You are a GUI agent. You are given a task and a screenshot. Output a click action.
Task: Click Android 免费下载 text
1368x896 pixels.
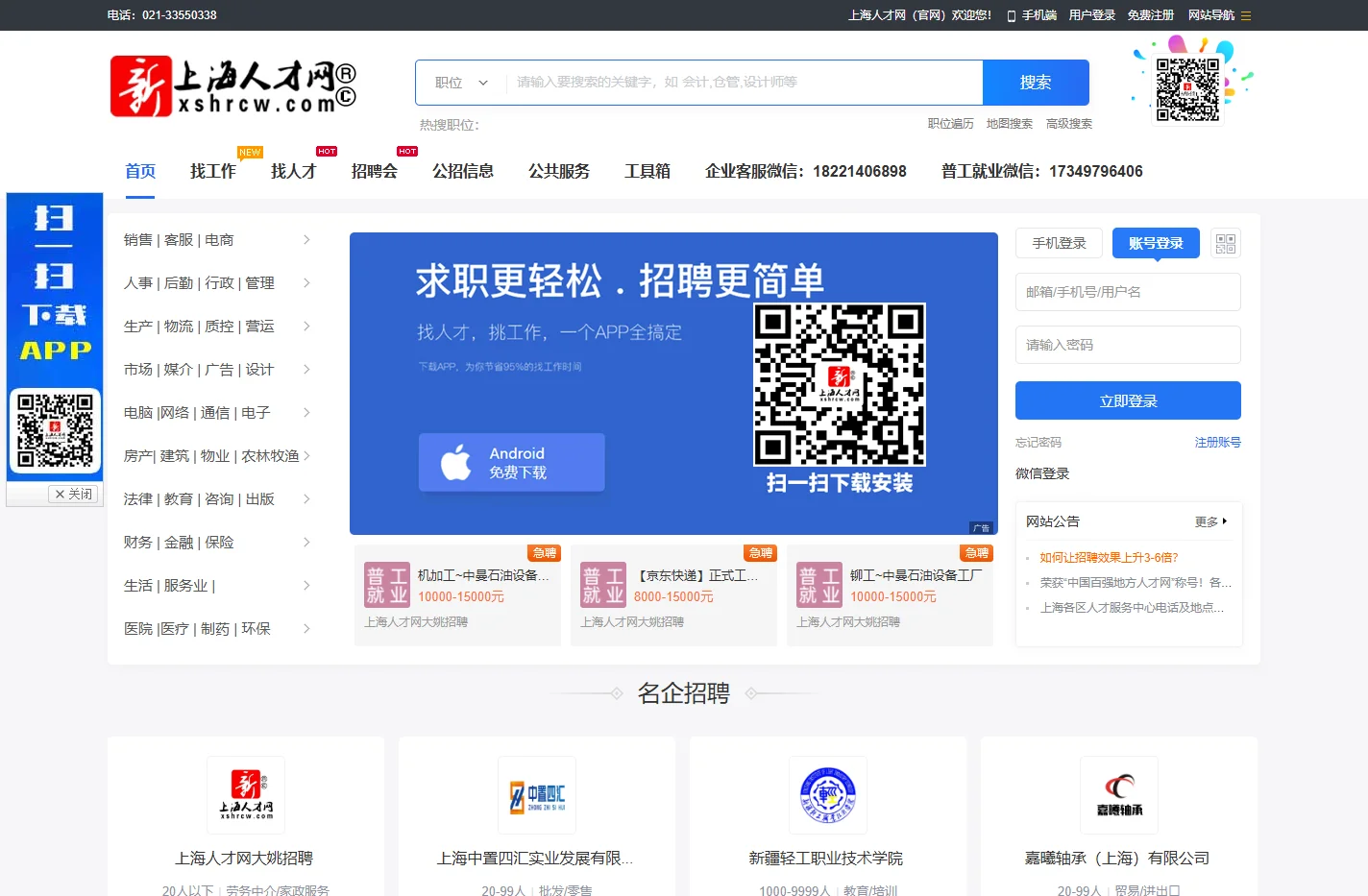coord(518,463)
